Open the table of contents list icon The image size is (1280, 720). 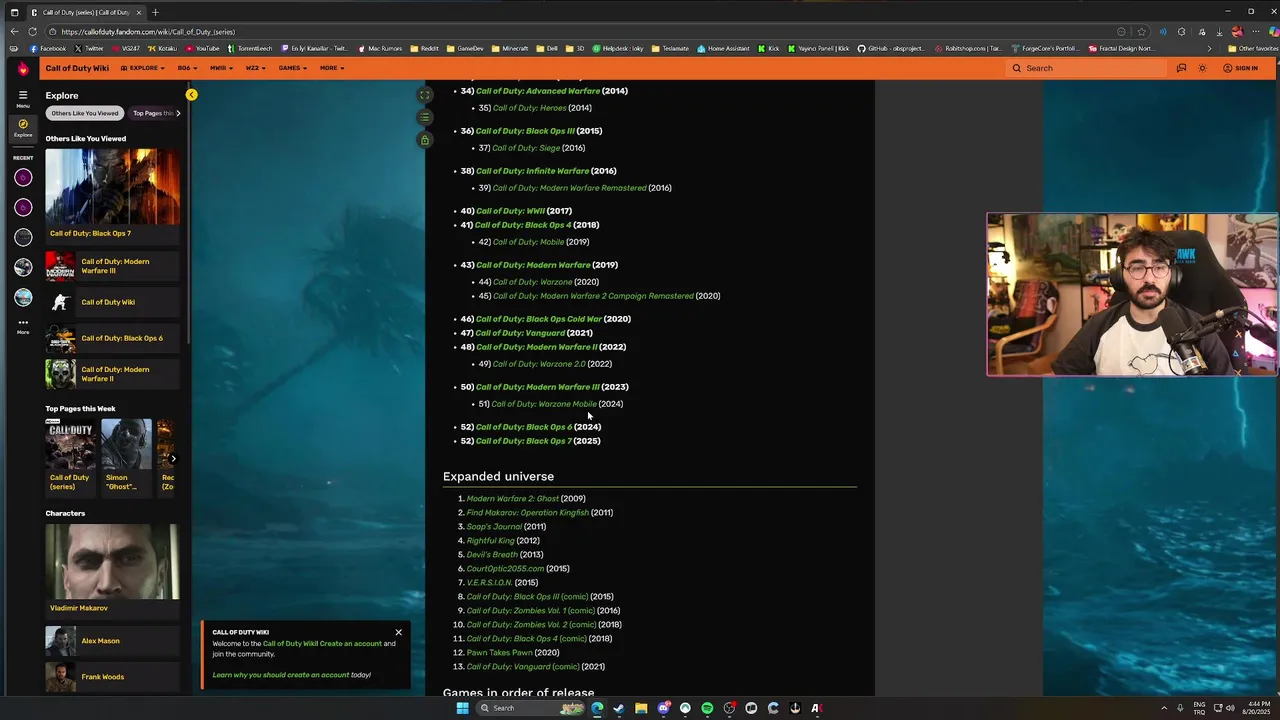click(425, 117)
